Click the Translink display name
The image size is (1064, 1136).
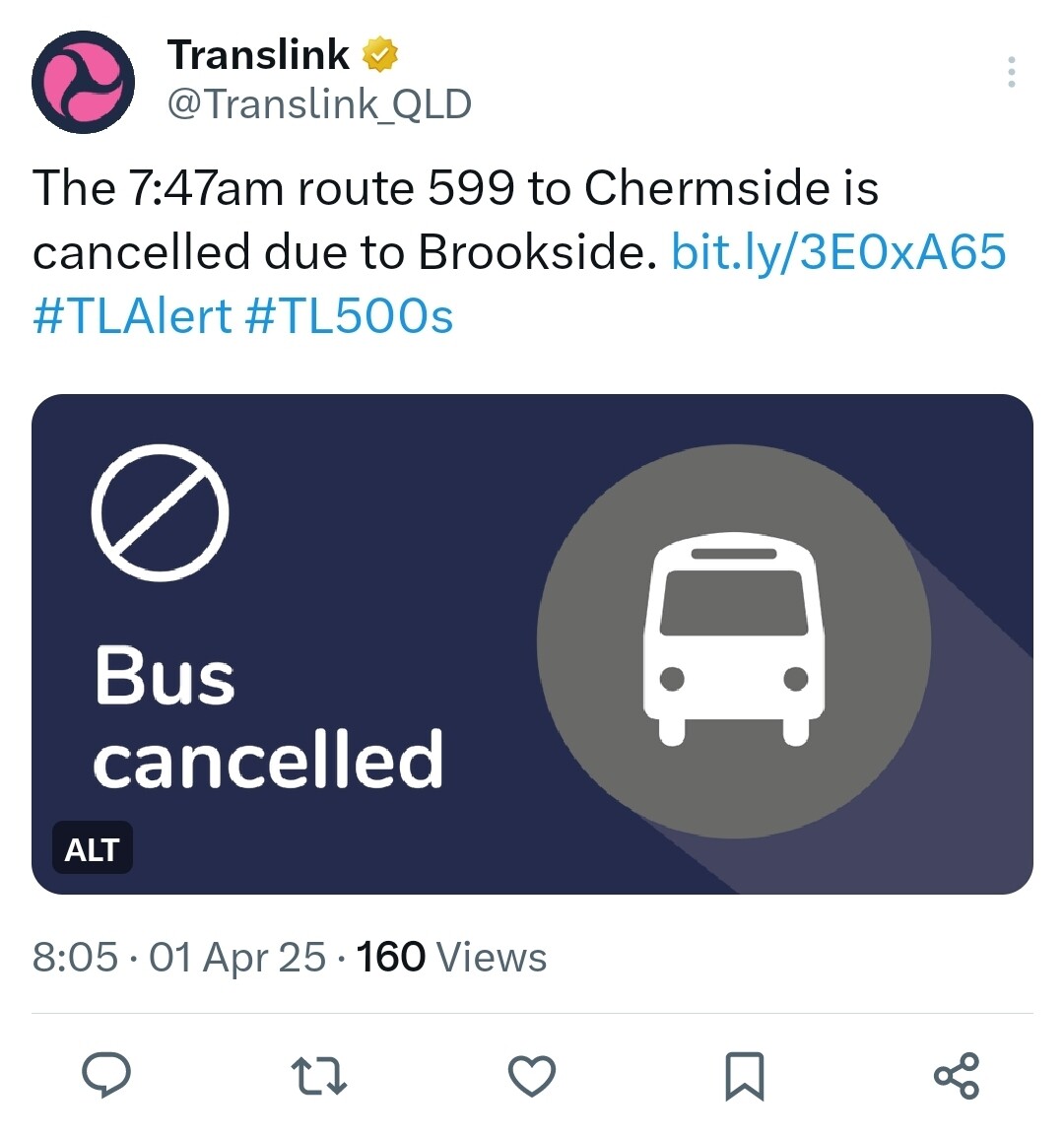pos(258,56)
